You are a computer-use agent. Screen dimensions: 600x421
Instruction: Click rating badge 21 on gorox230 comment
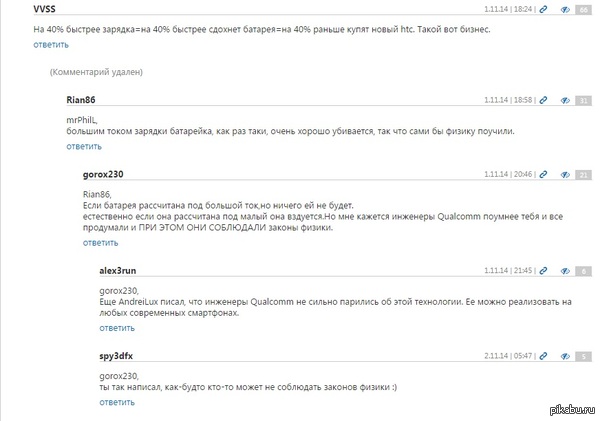[583, 174]
